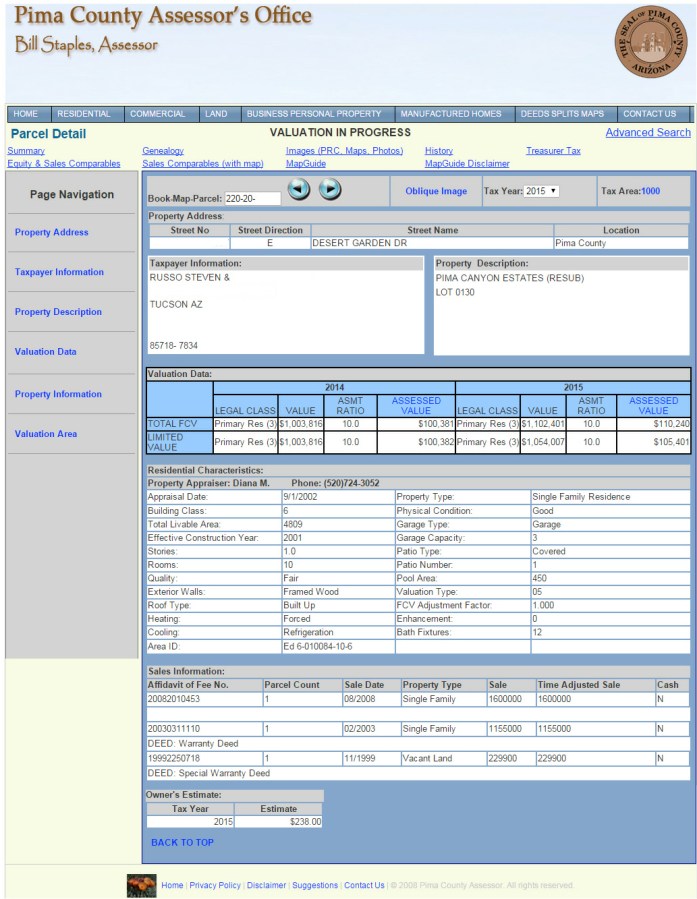The width and height of the screenshot is (697, 899).
Task: Click the previous parcel arrow icon
Action: [299, 190]
